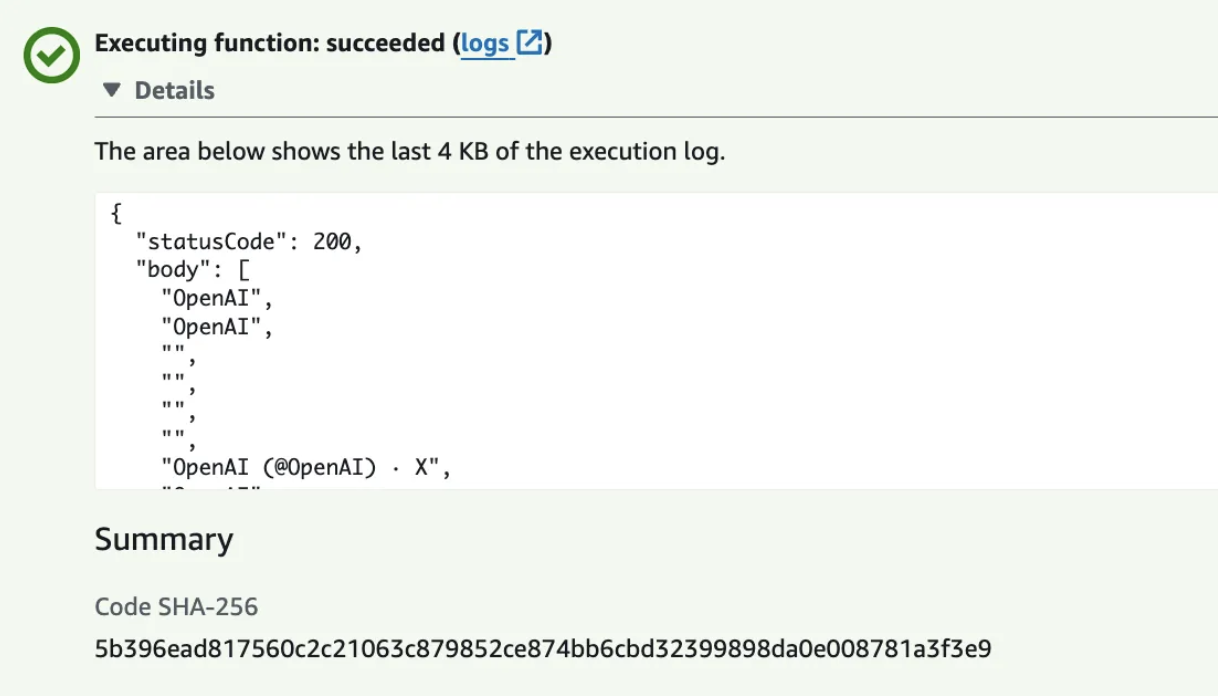Click the statusCode 200 line
1218x696 pixels.
pyautogui.click(x=248, y=242)
